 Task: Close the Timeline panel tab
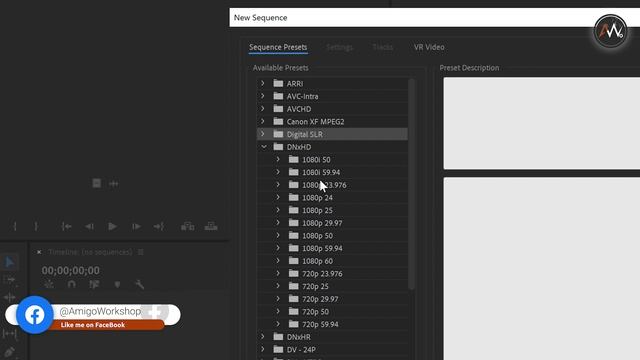point(39,252)
